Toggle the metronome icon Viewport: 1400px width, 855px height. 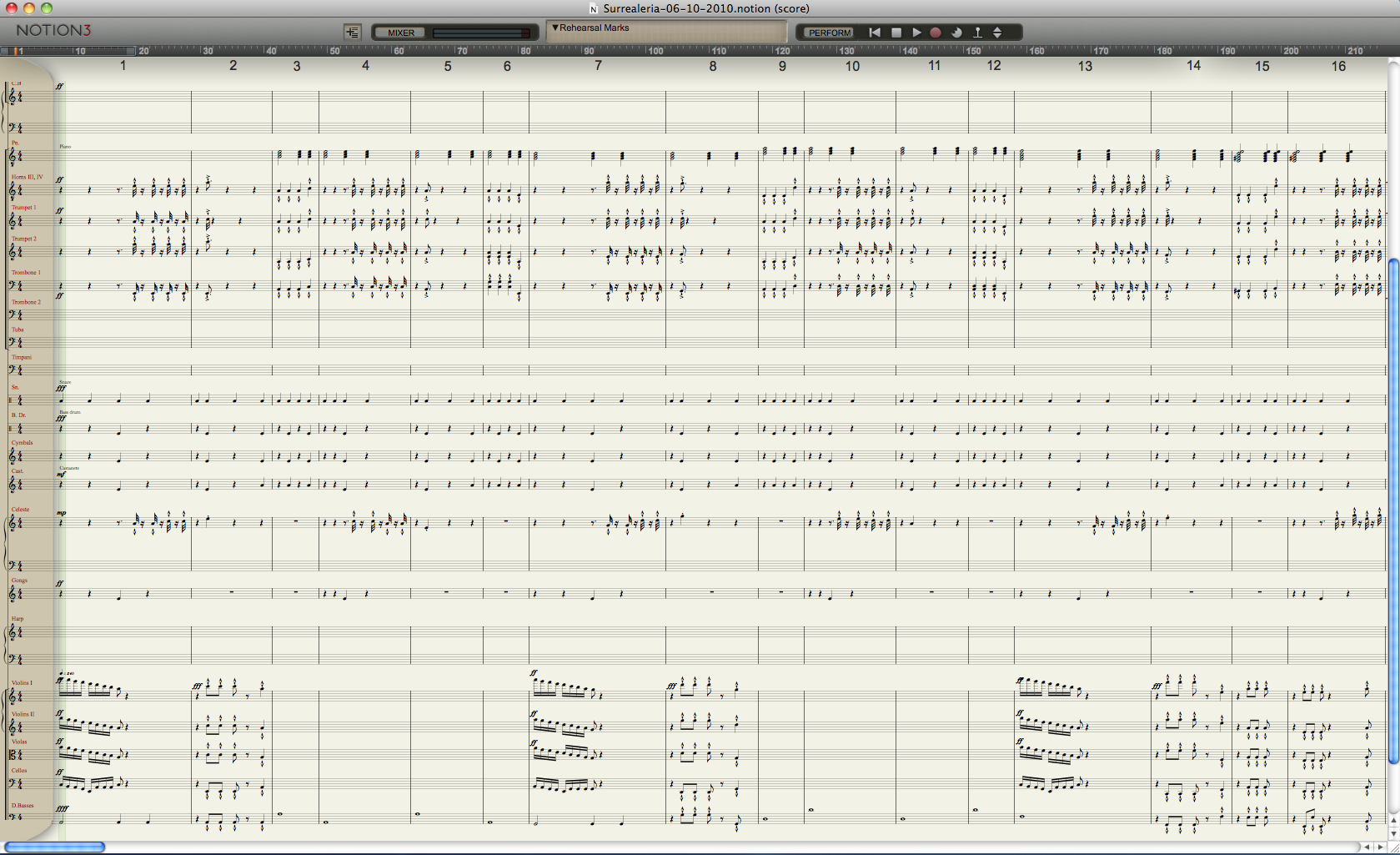[x=977, y=33]
